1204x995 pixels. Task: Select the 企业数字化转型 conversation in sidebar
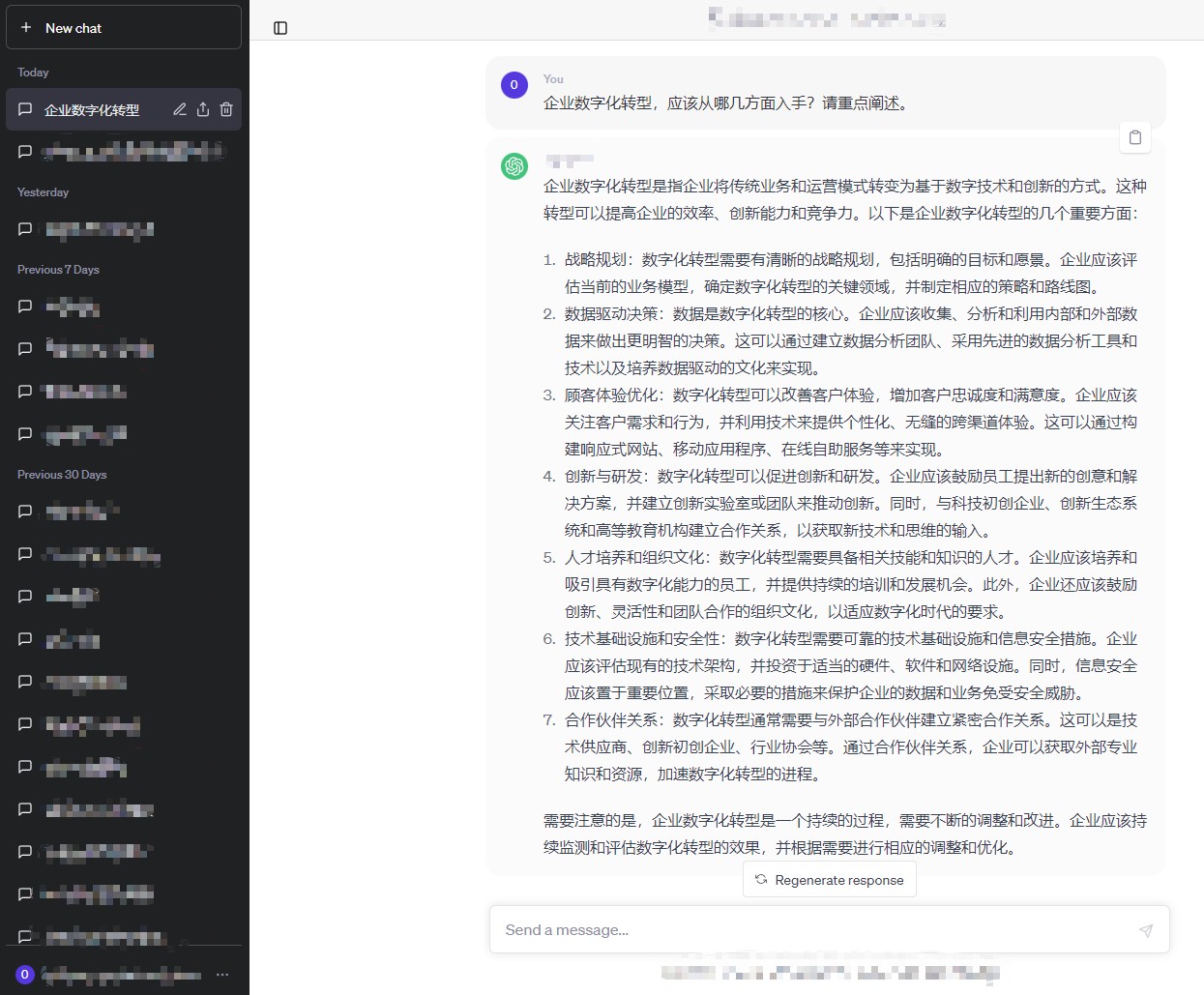92,110
